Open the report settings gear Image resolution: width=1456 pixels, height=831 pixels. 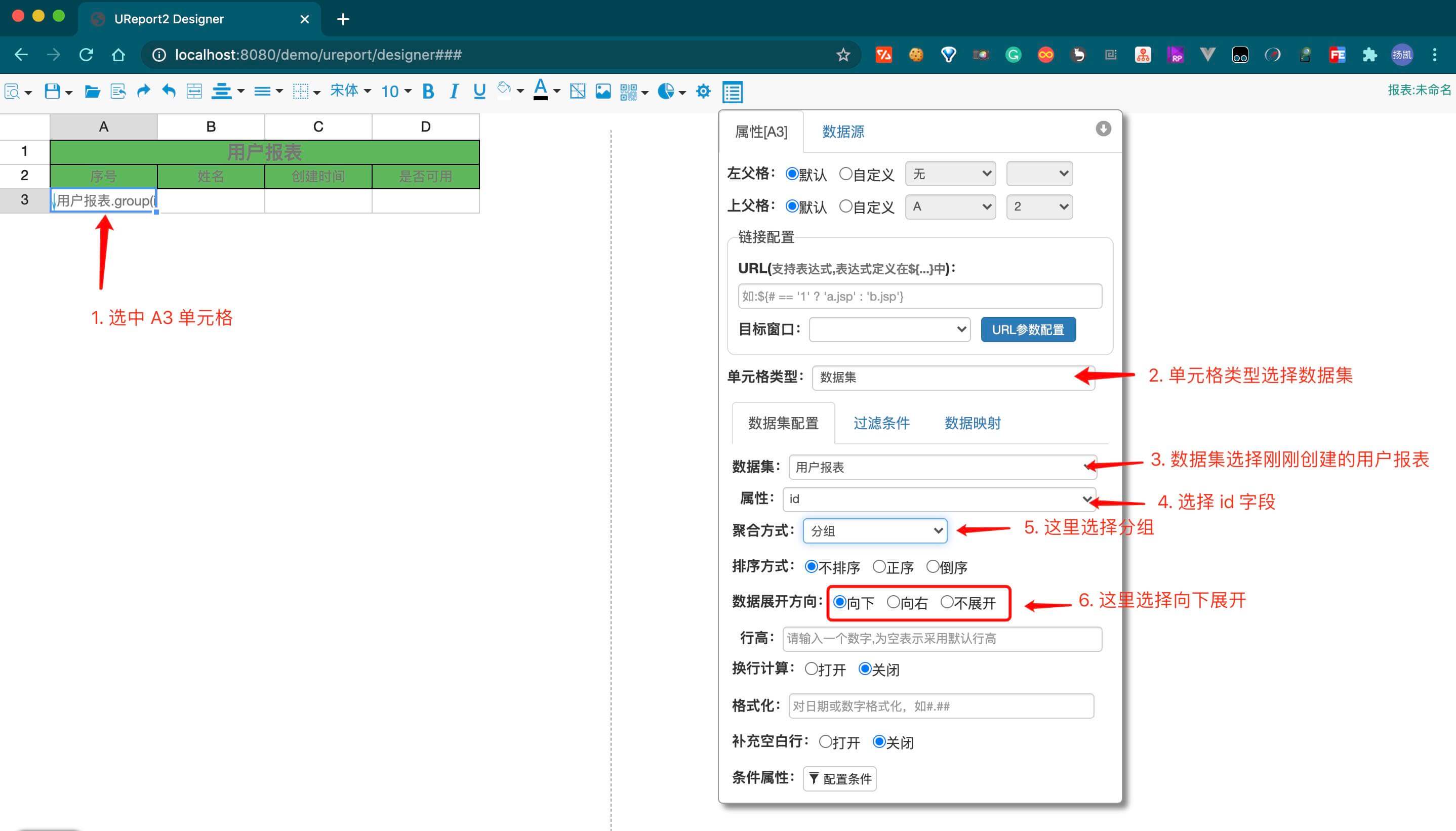click(703, 91)
